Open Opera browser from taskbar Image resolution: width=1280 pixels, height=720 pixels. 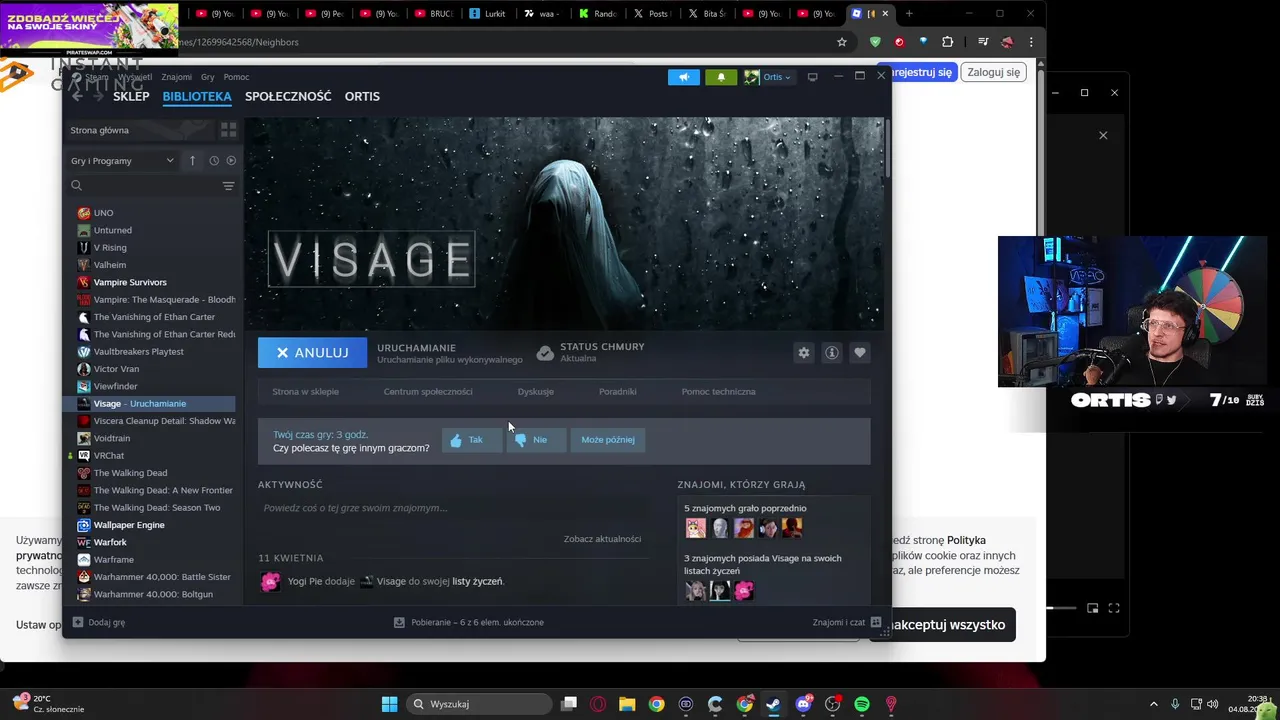click(x=598, y=704)
